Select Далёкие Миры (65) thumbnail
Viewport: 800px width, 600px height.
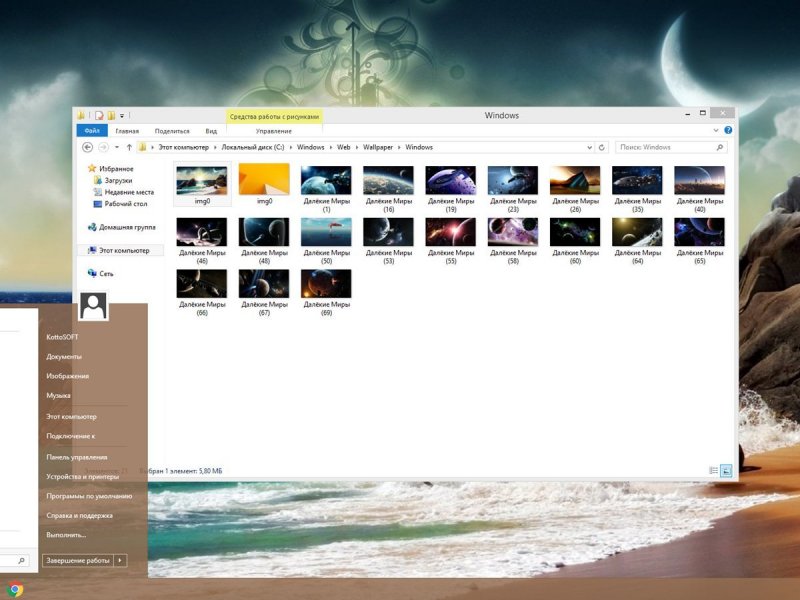(699, 232)
